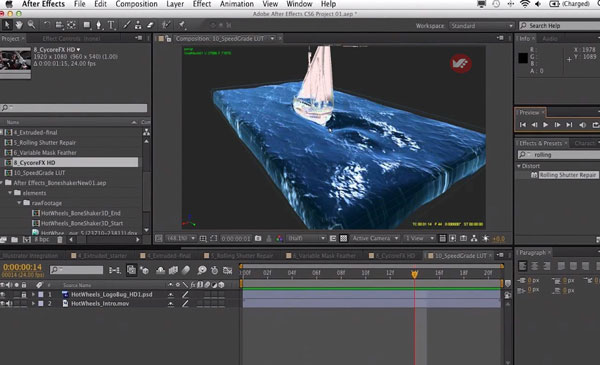Open the Effect menu

[x=202, y=4]
